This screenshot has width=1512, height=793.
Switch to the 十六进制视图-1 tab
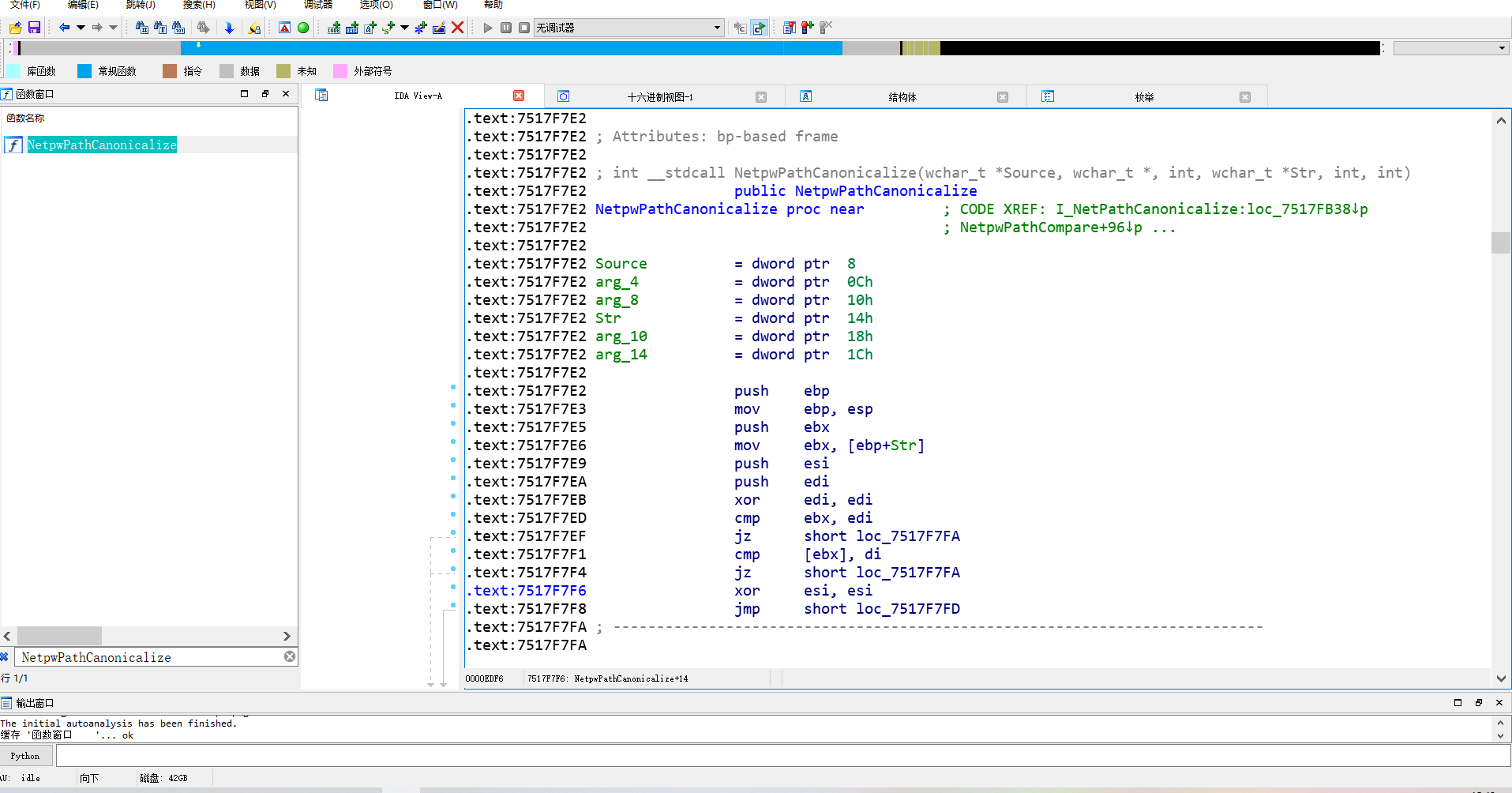(x=659, y=97)
